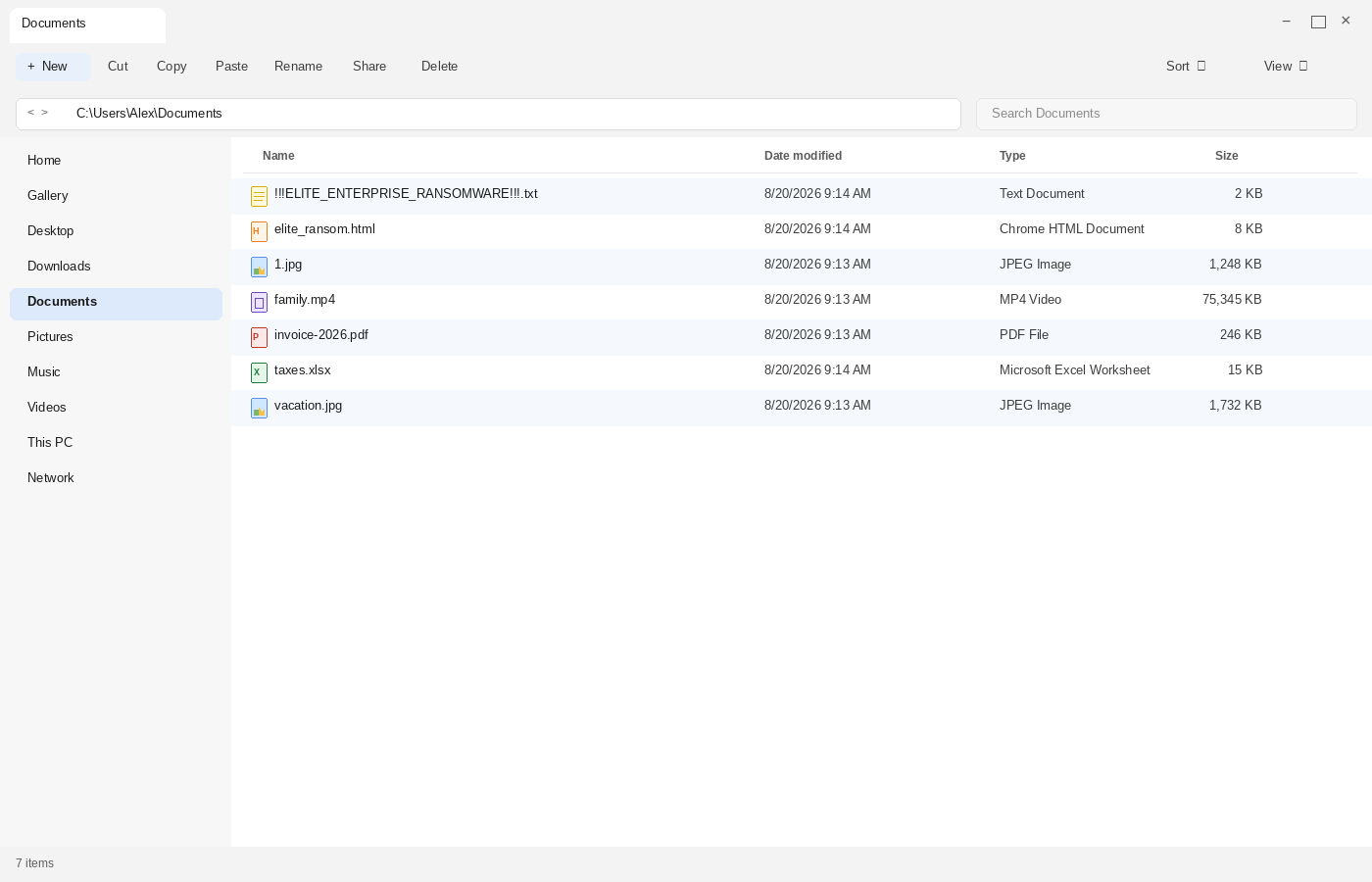This screenshot has height=882, width=1372.
Task: Click Rename in the toolbar
Action: click(298, 67)
